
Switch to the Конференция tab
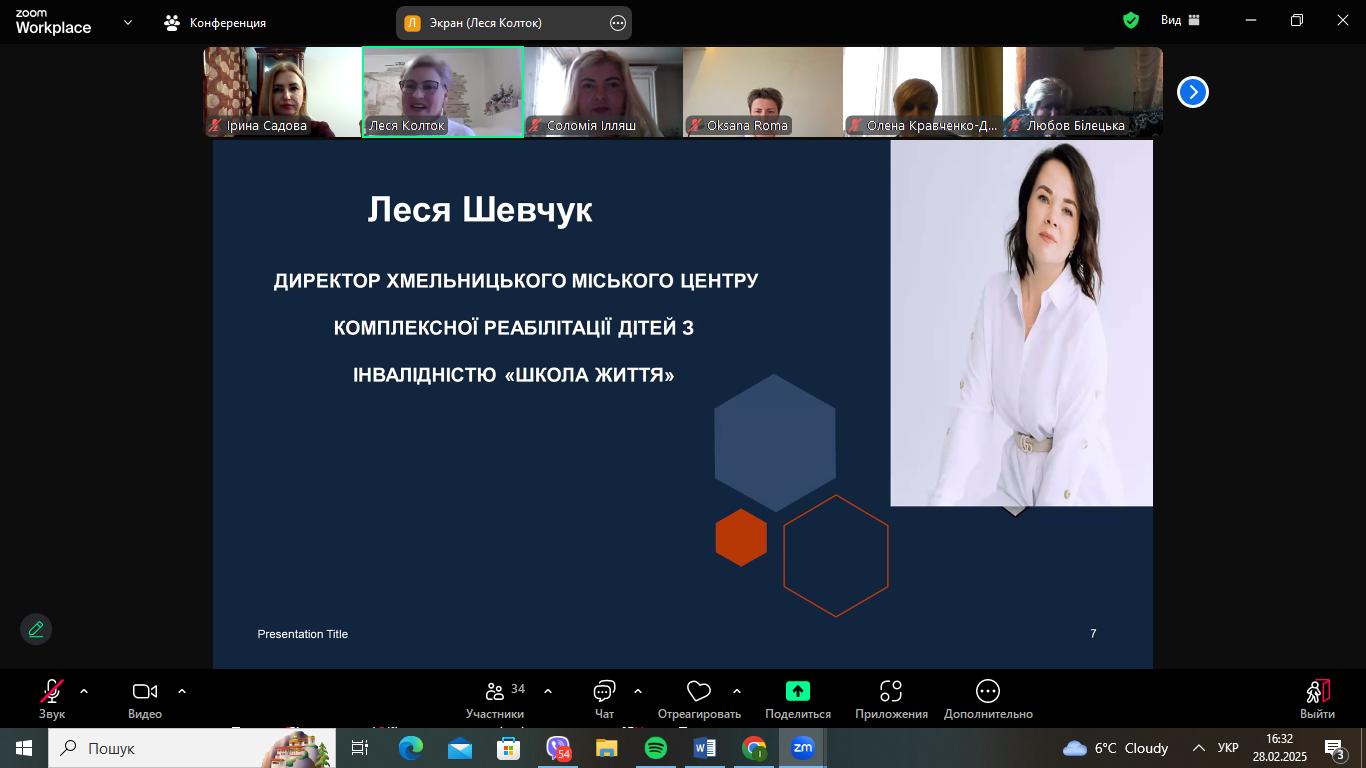216,22
